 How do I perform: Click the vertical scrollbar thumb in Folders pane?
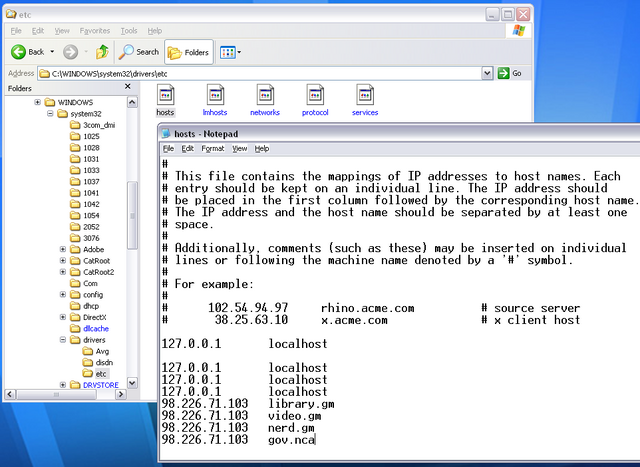pyautogui.click(x=132, y=215)
